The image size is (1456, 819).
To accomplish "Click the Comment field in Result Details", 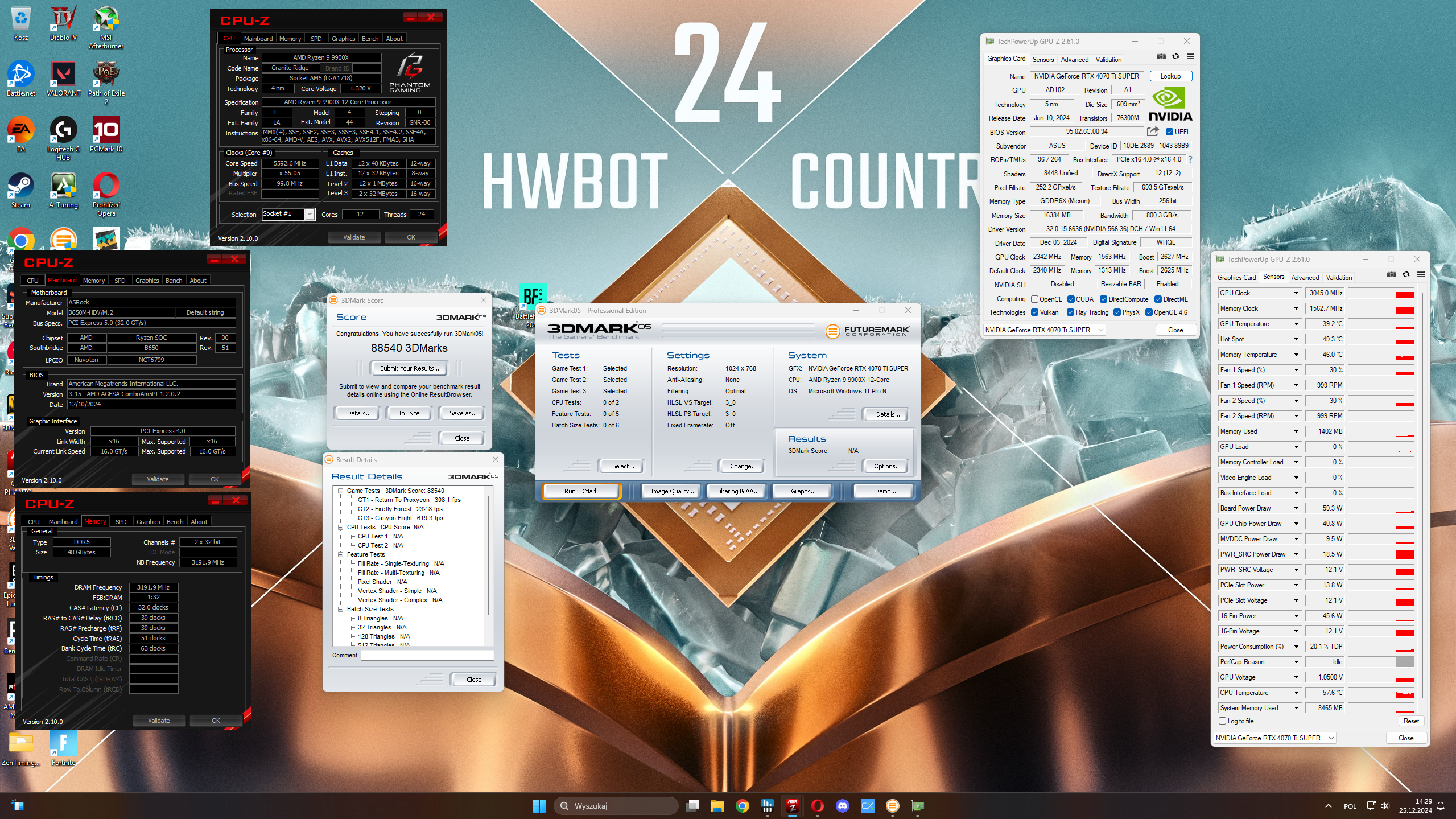I will coord(427,655).
